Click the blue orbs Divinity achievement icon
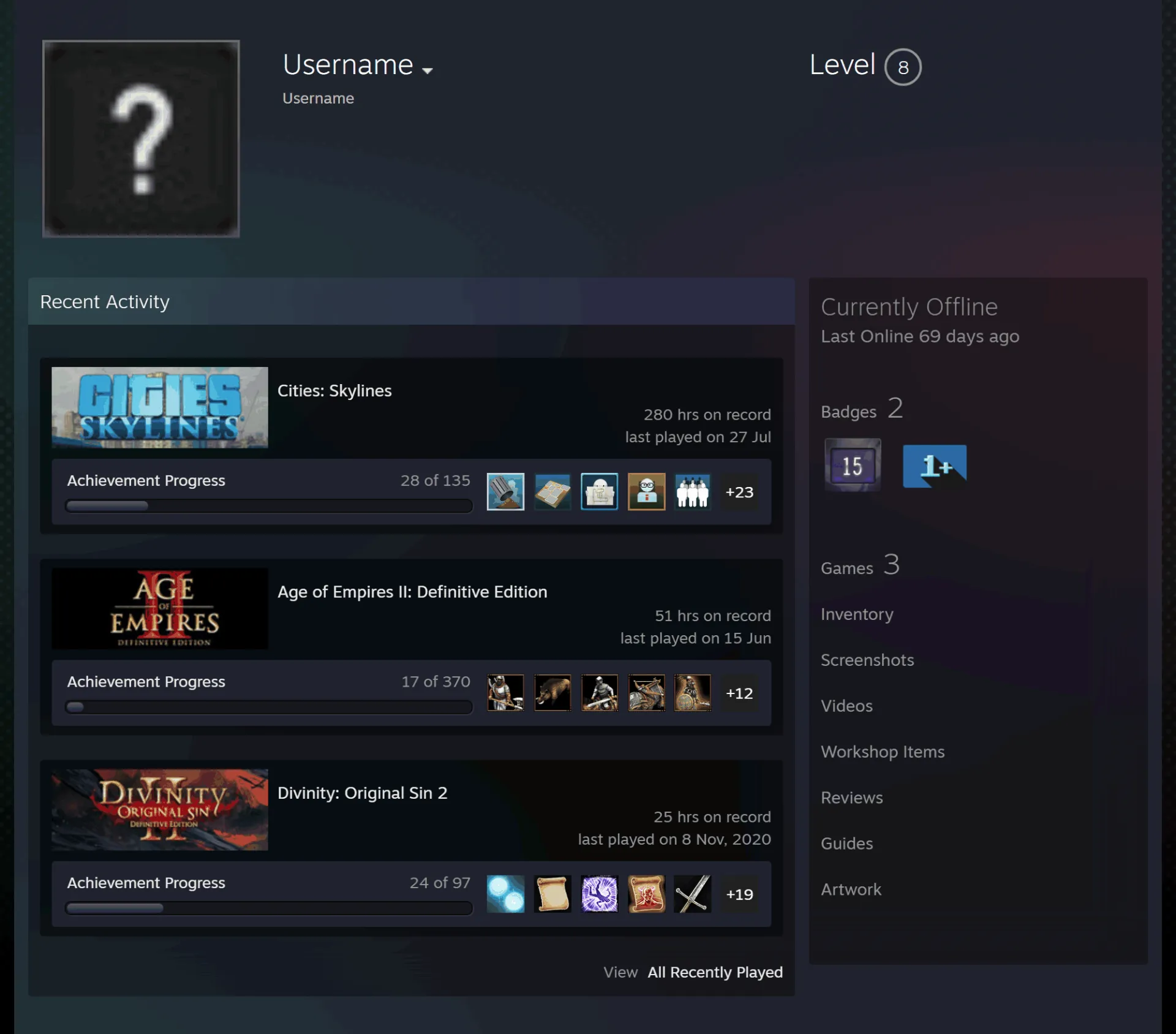1176x1034 pixels. pos(505,894)
